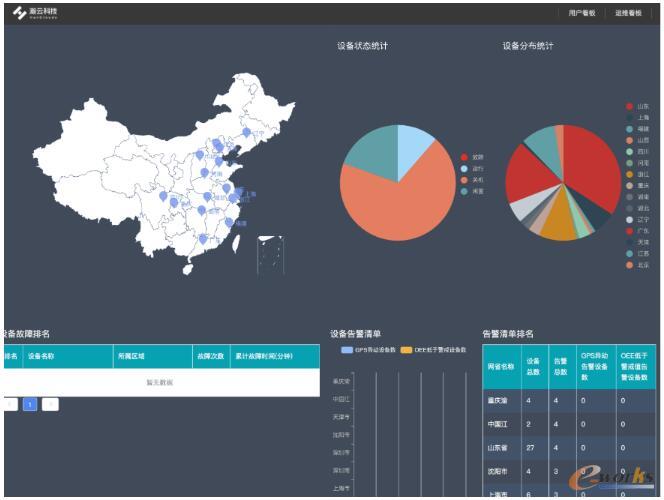Click the GPS异动设备数 legend swatch
The image size is (664, 500).
pos(347,350)
